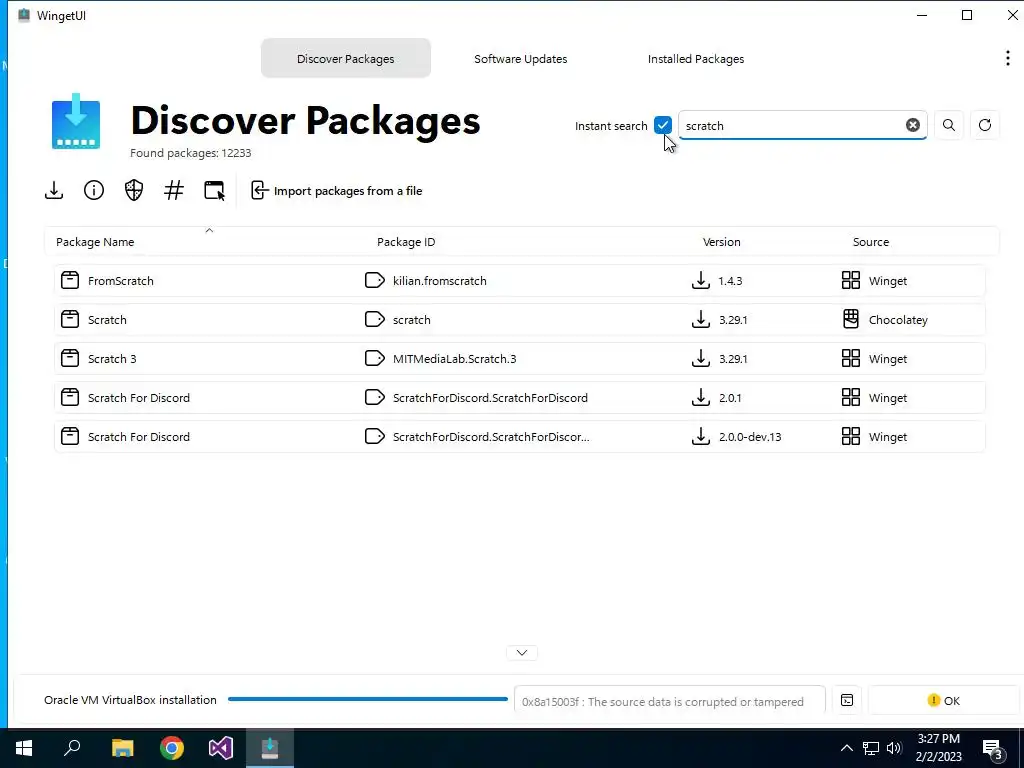
Task: Open Google Chrome from the taskbar
Action: [172, 748]
